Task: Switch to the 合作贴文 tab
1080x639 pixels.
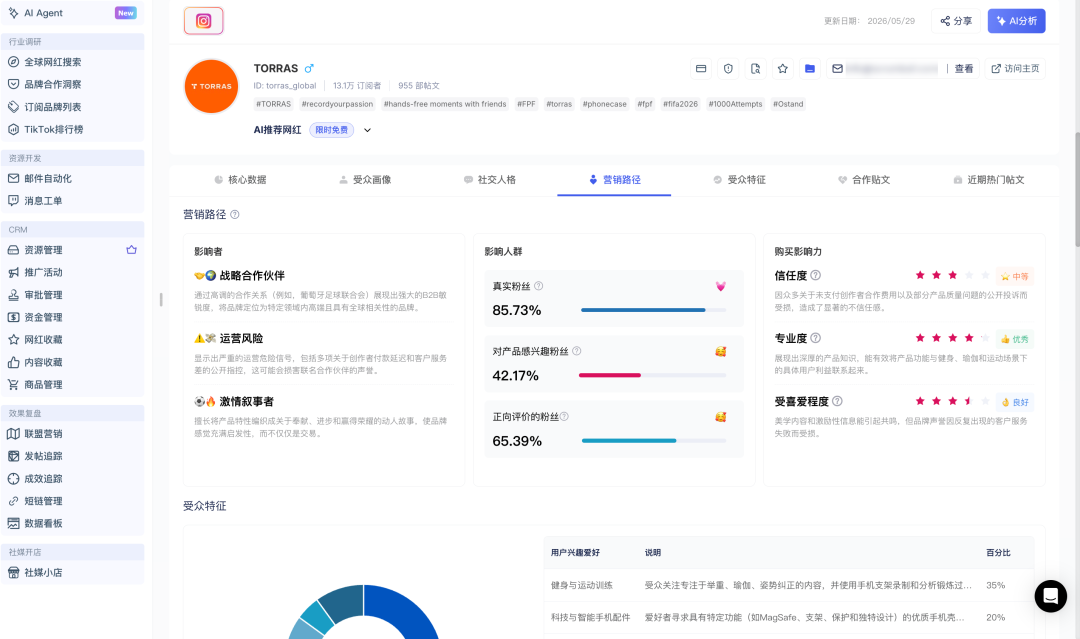Action: click(864, 180)
